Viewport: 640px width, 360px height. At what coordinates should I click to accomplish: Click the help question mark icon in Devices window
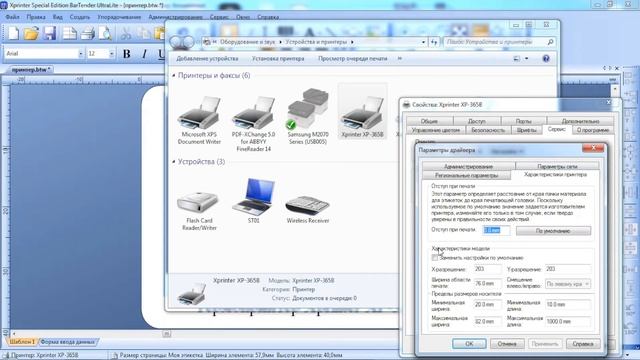coord(546,58)
